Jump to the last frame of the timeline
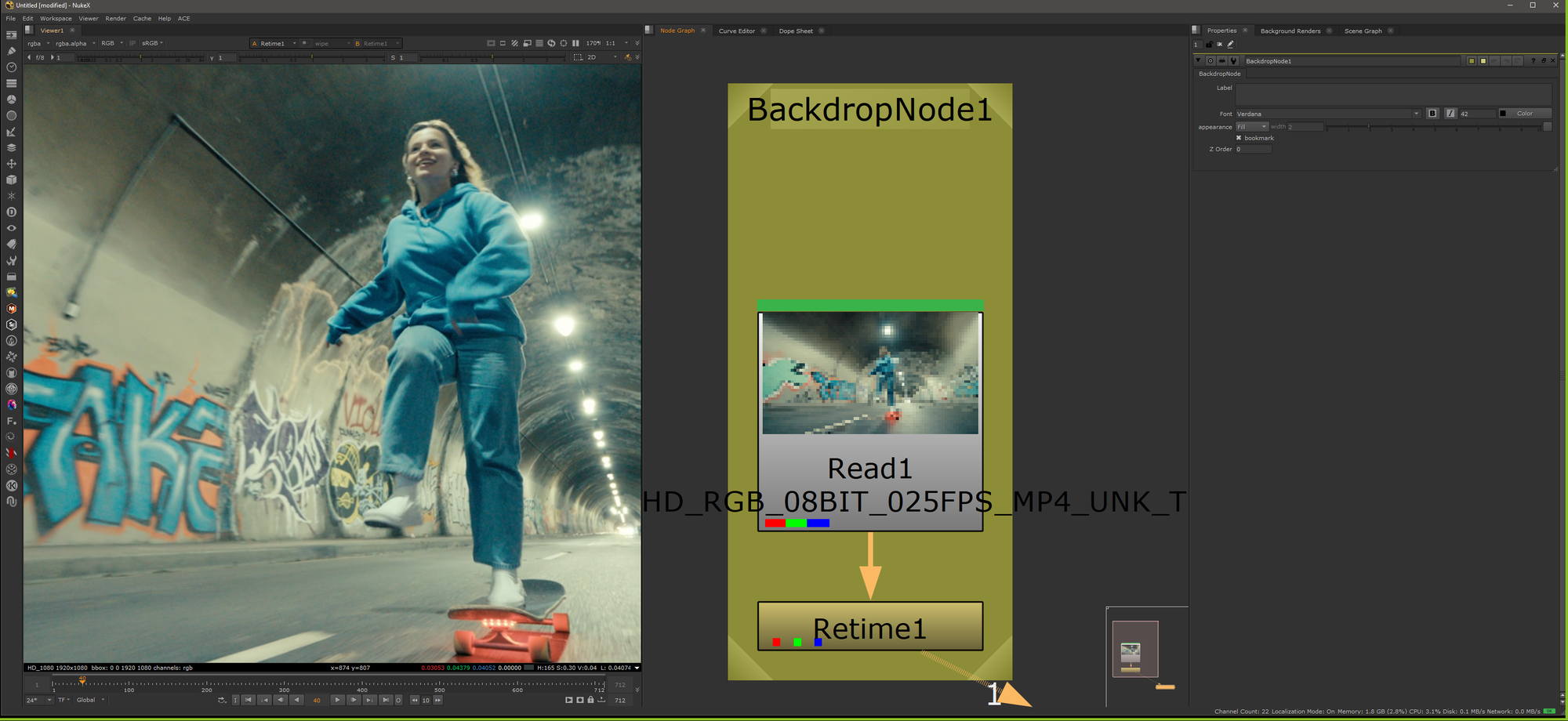The image size is (1568, 721). [x=385, y=700]
